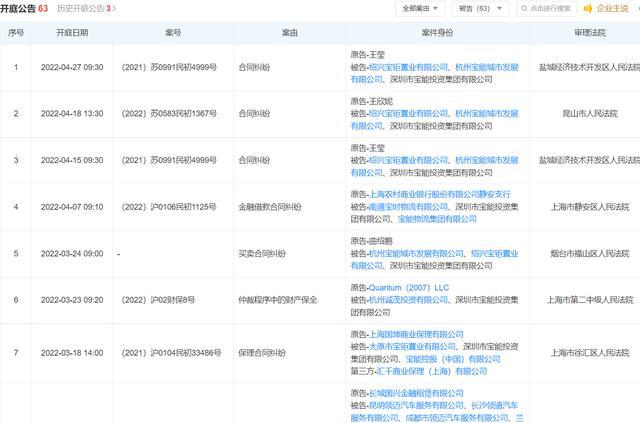Open the 被告 (63) dropdown filter
640x423 pixels.
[x=480, y=9]
